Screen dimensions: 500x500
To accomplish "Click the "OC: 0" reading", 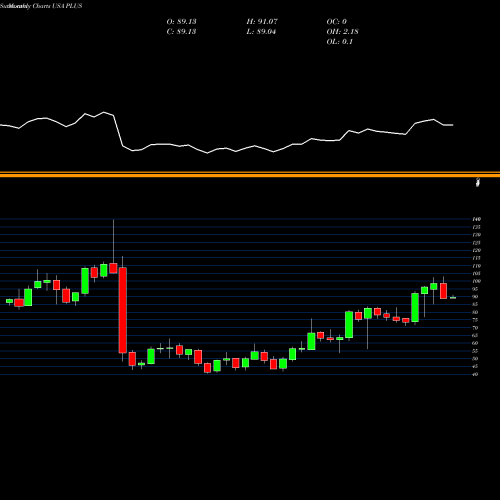I will [337, 22].
